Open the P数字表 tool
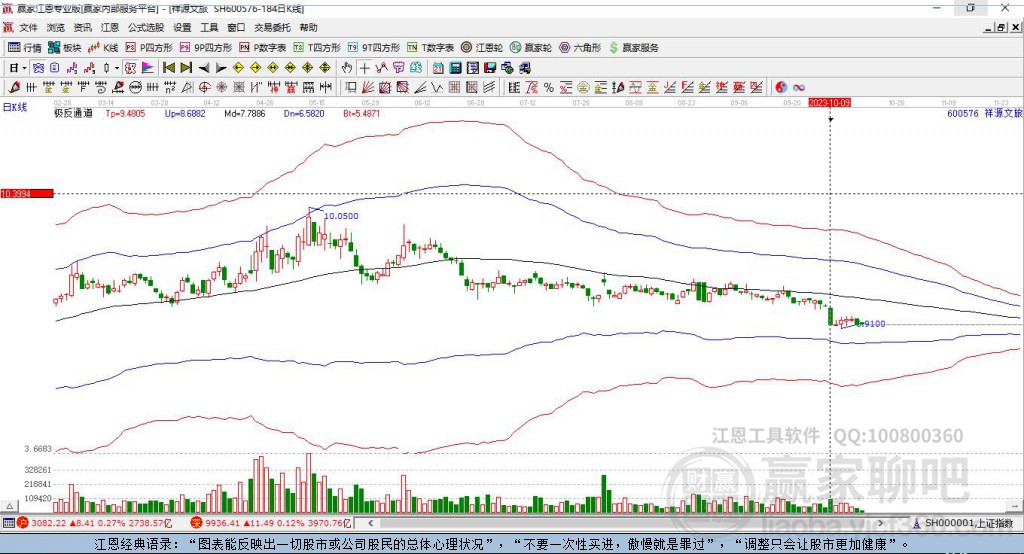The image size is (1024, 554). click(263, 48)
